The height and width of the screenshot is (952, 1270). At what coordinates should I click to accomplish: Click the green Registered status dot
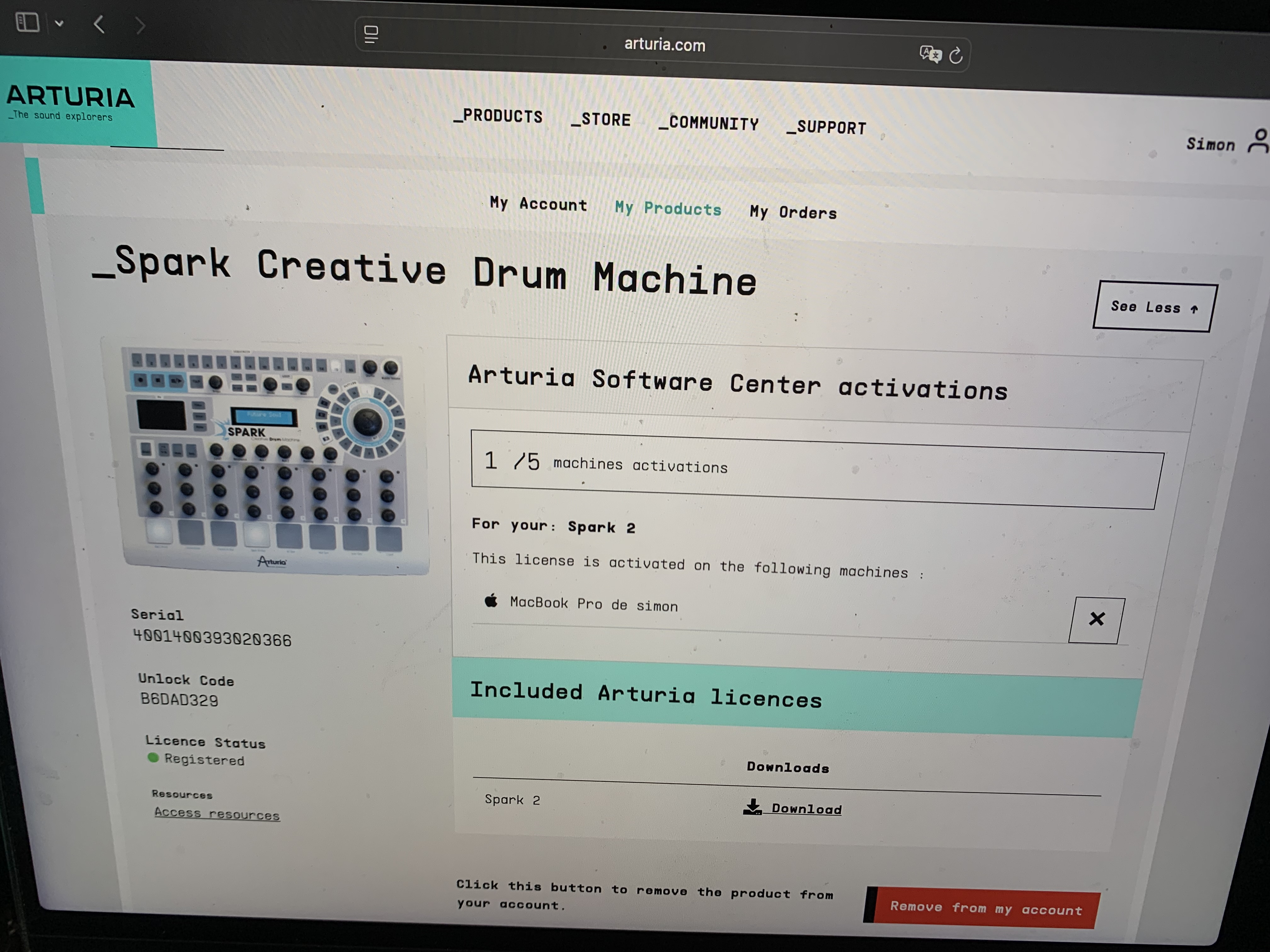pyautogui.click(x=153, y=757)
